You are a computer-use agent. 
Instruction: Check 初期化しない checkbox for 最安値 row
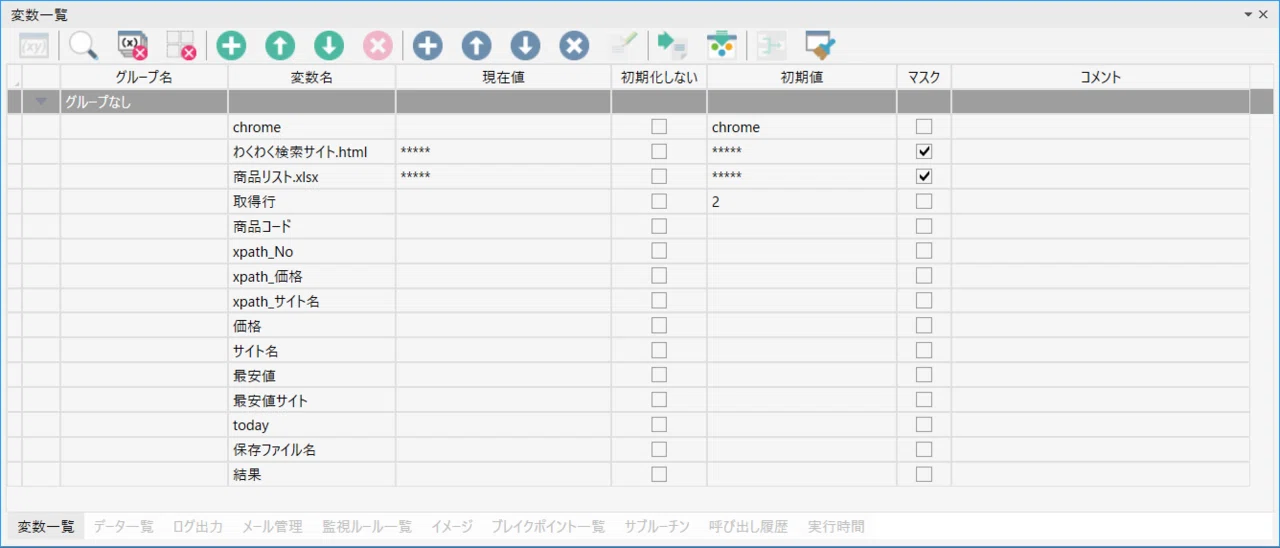[659, 375]
